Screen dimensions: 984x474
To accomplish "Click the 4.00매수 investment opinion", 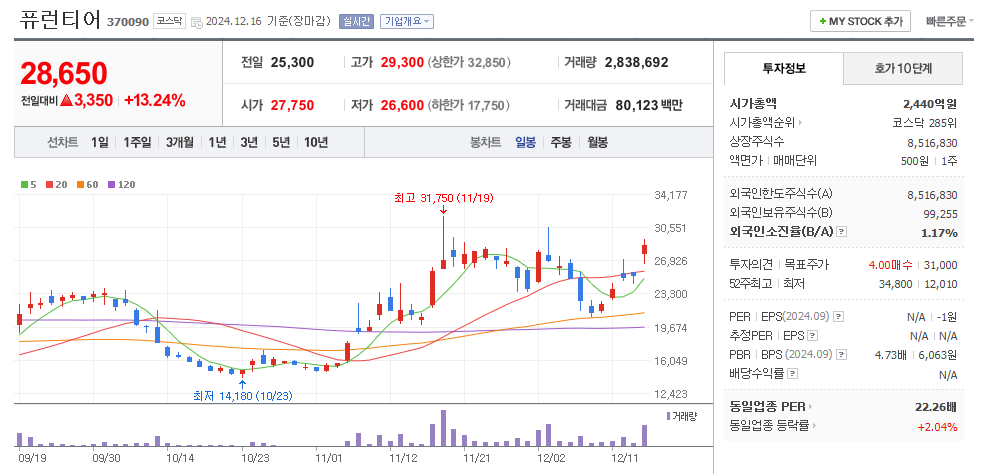I will click(890, 265).
